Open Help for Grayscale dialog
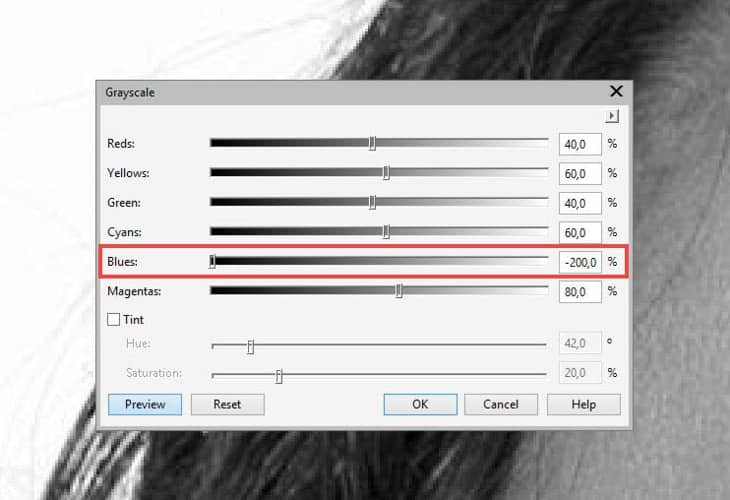The height and width of the screenshot is (500, 730). coord(583,405)
